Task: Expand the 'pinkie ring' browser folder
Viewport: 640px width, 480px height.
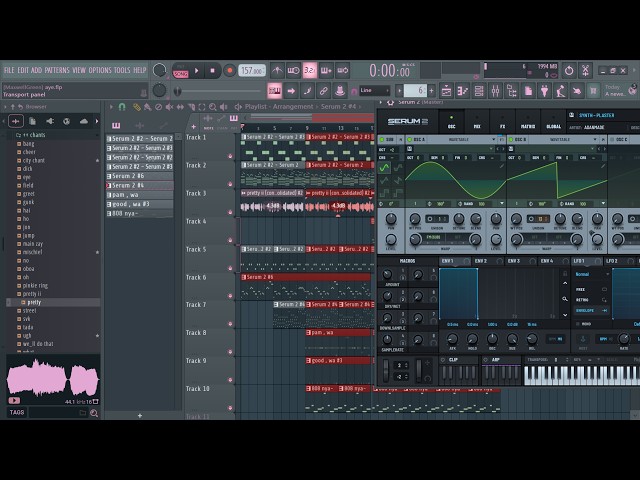Action: (35, 285)
